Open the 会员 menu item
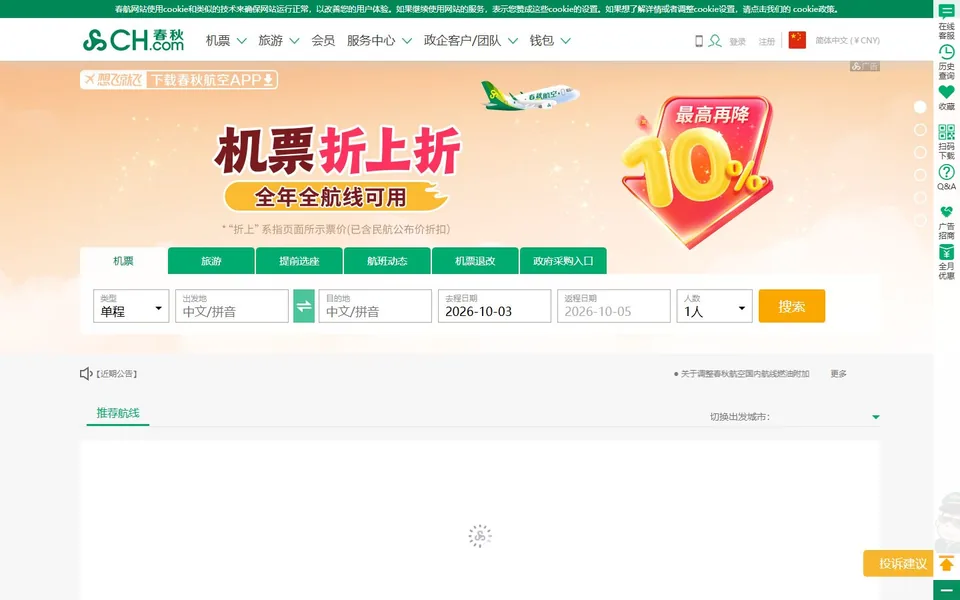 coord(323,40)
